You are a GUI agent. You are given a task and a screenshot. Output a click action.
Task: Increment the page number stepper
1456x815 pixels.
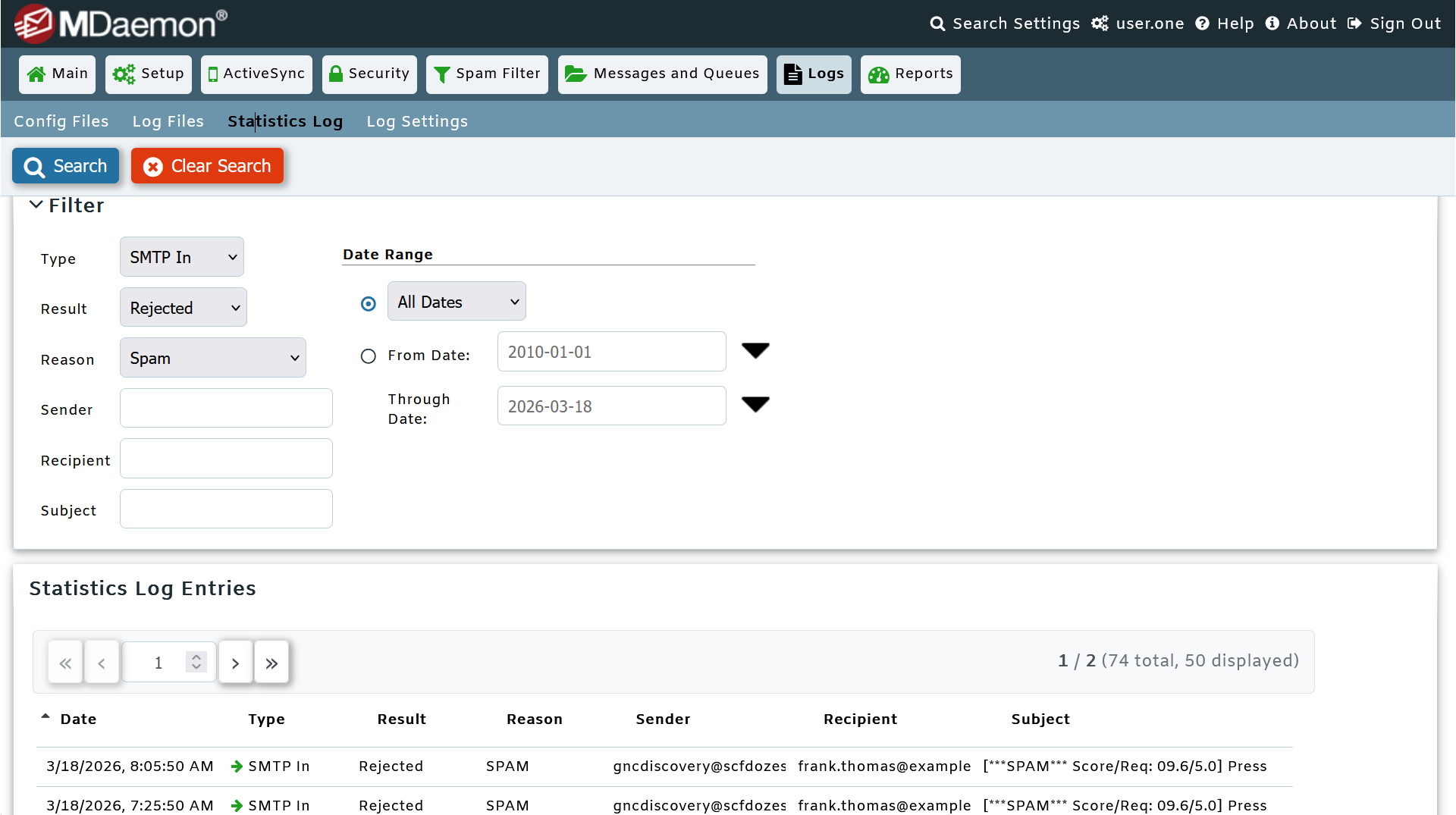[196, 655]
